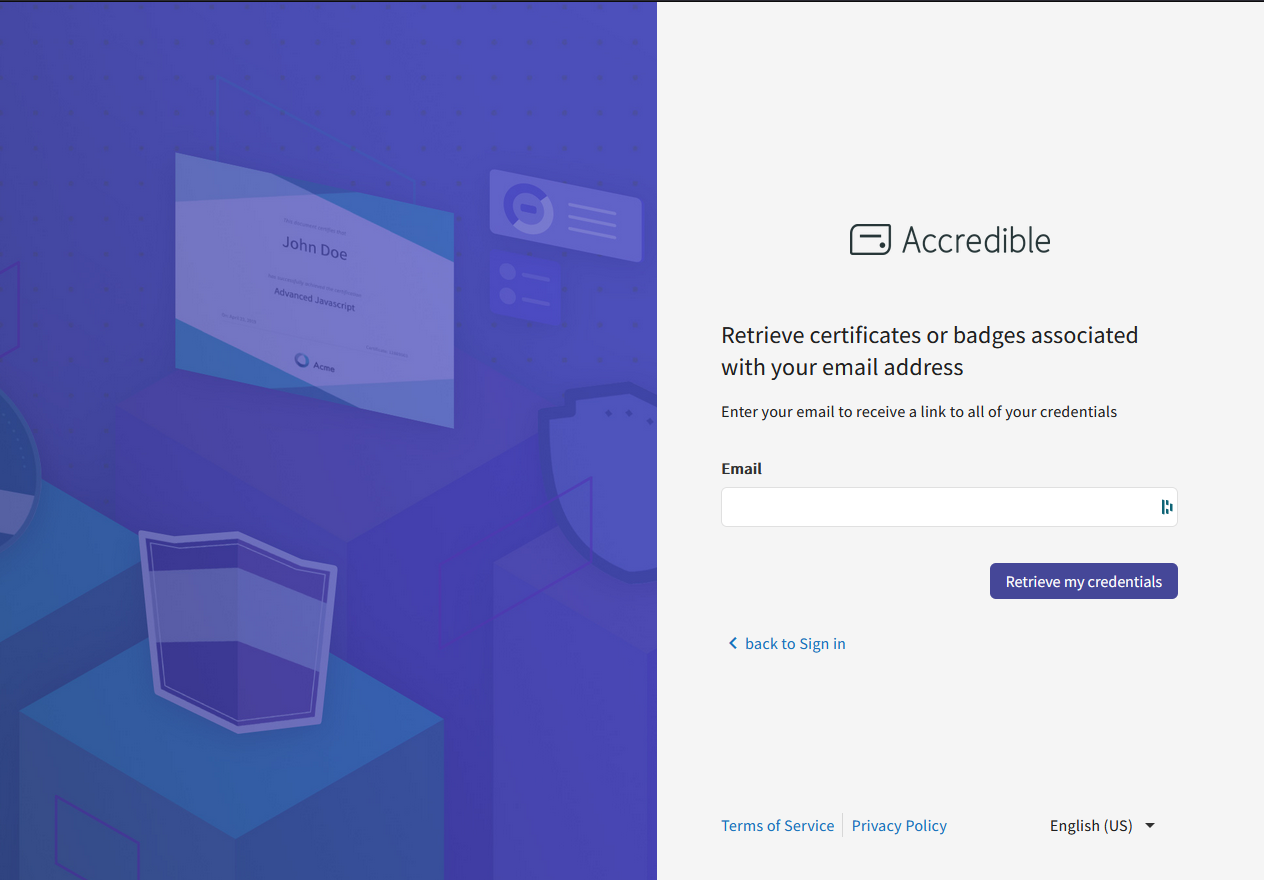Viewport: 1264px width, 880px height.
Task: Click the Accredible logo icon
Action: click(870, 240)
